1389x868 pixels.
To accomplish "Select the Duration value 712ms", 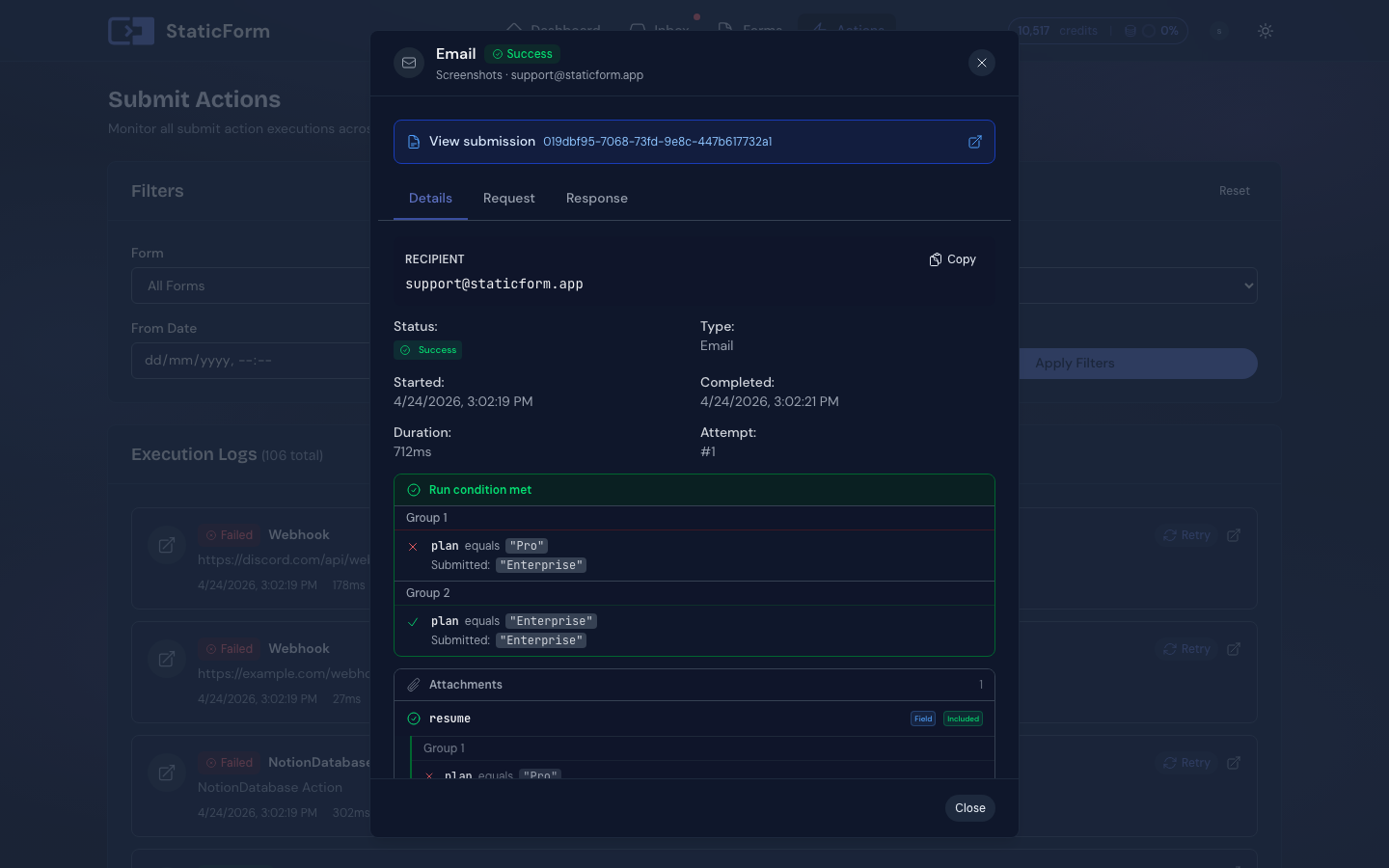I will (413, 451).
